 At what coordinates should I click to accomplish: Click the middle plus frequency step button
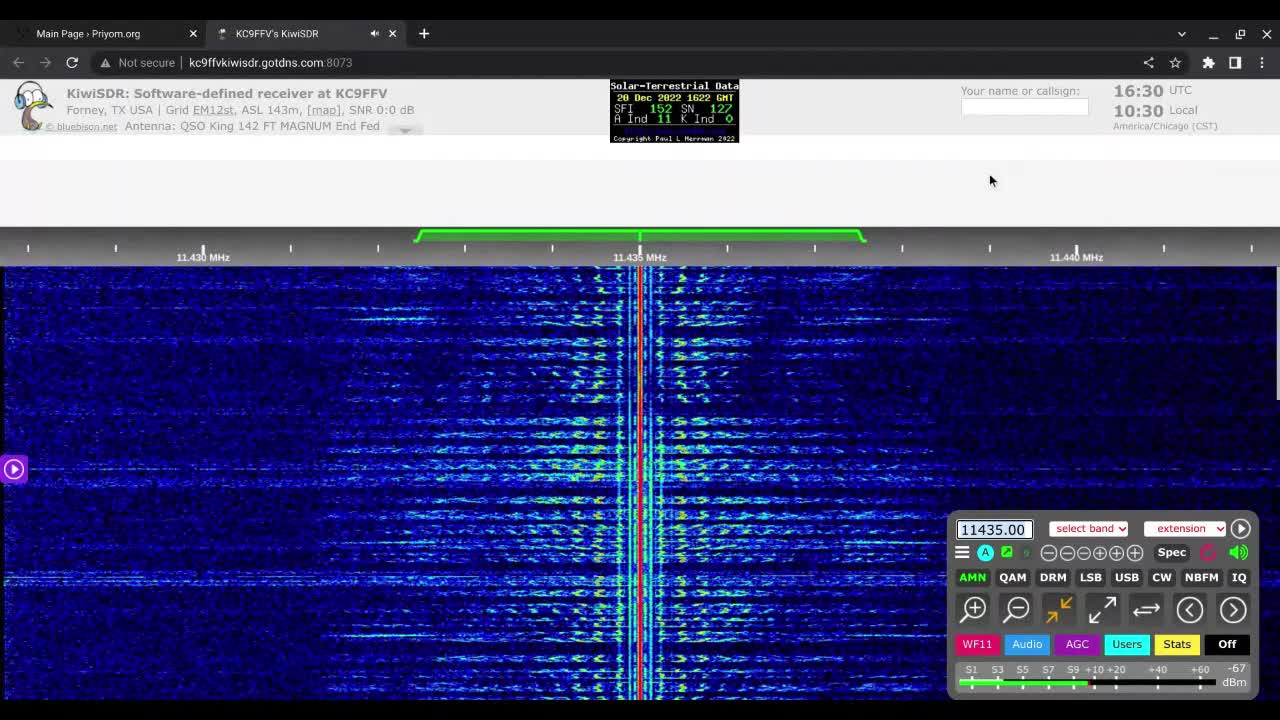tap(1116, 553)
